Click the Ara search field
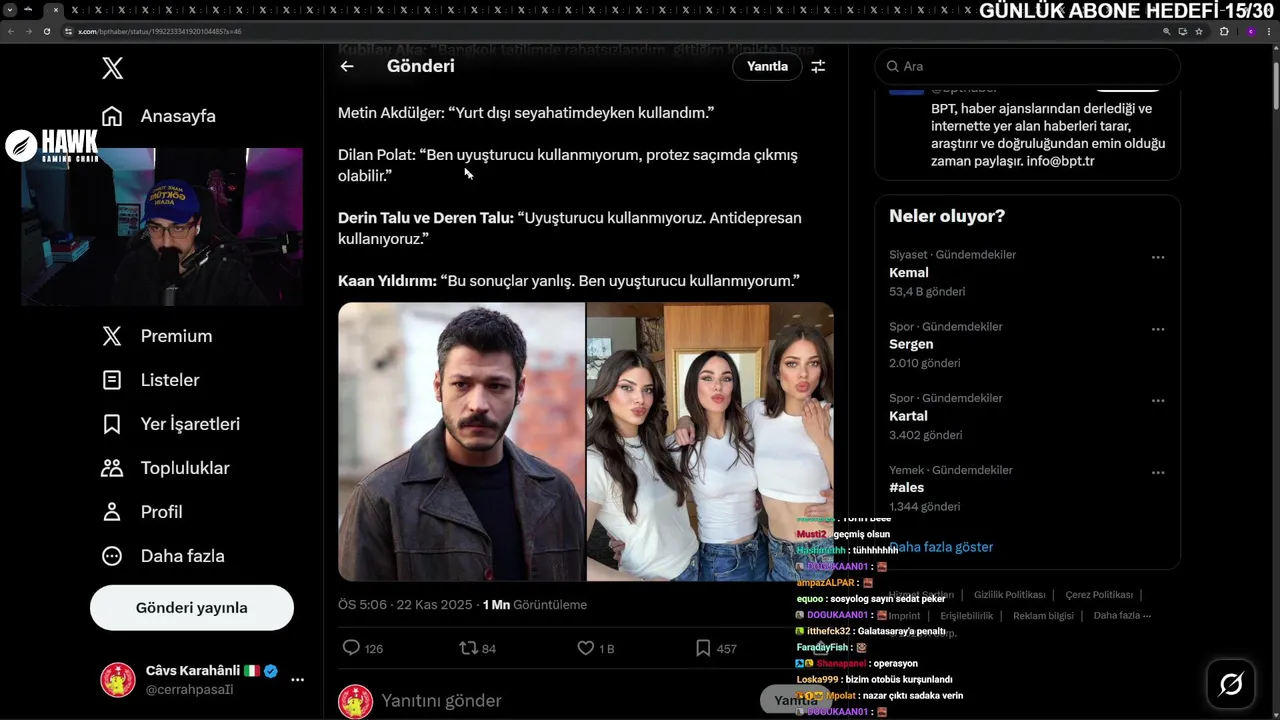The width and height of the screenshot is (1280, 720). [x=1028, y=66]
